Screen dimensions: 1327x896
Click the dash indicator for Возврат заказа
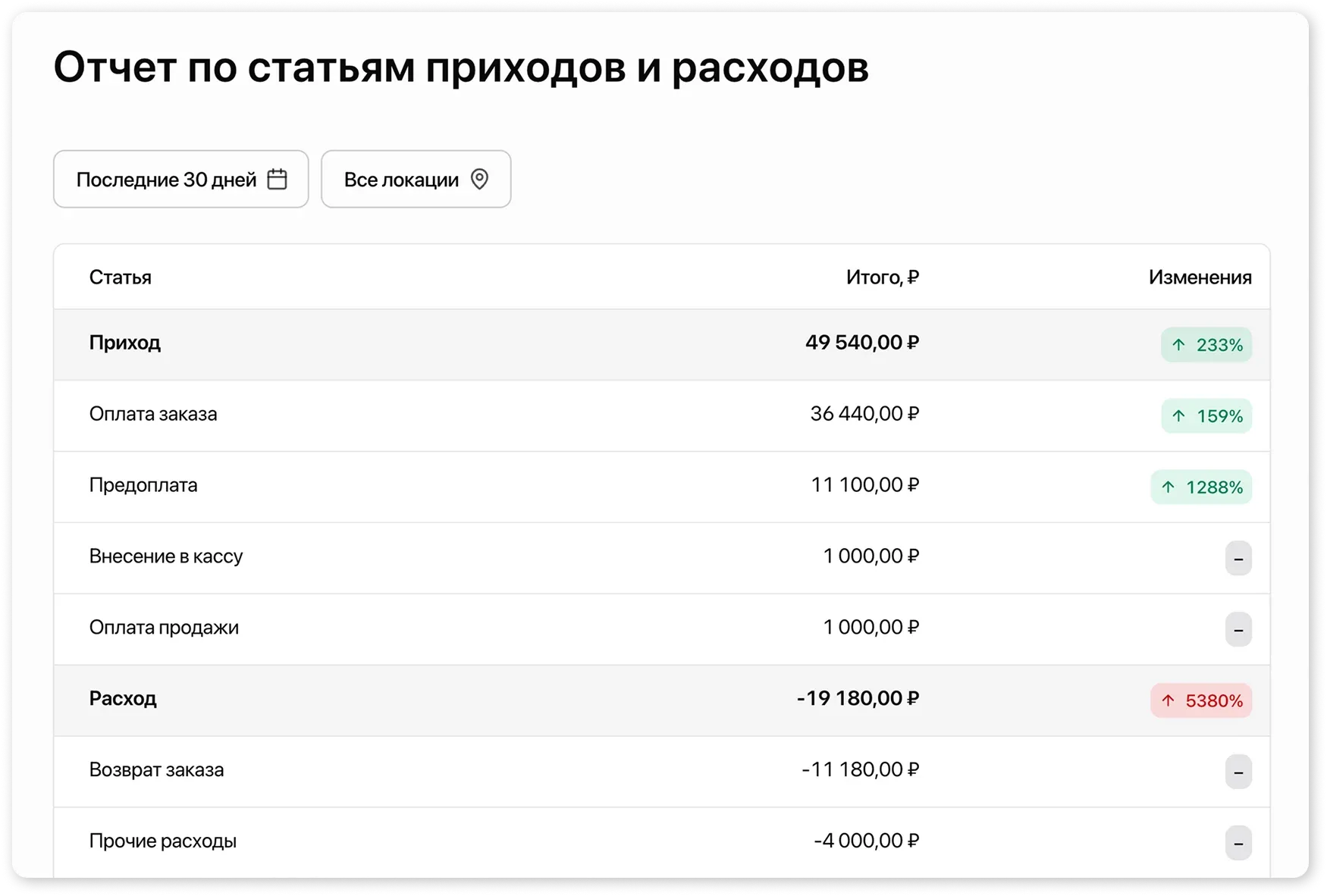click(x=1238, y=772)
